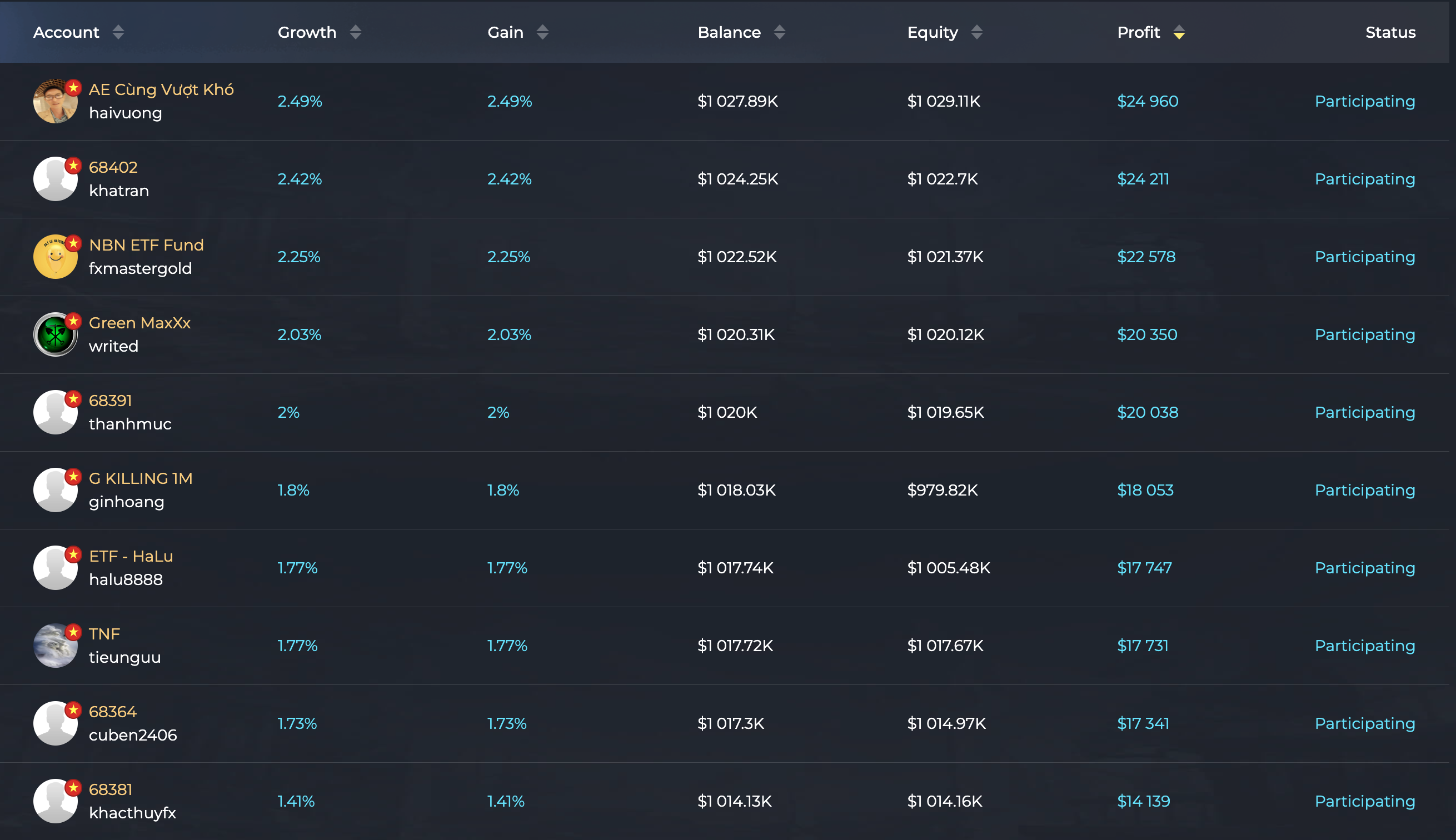The image size is (1456, 840).
Task: Open writed's green emblem avatar
Action: (x=56, y=334)
